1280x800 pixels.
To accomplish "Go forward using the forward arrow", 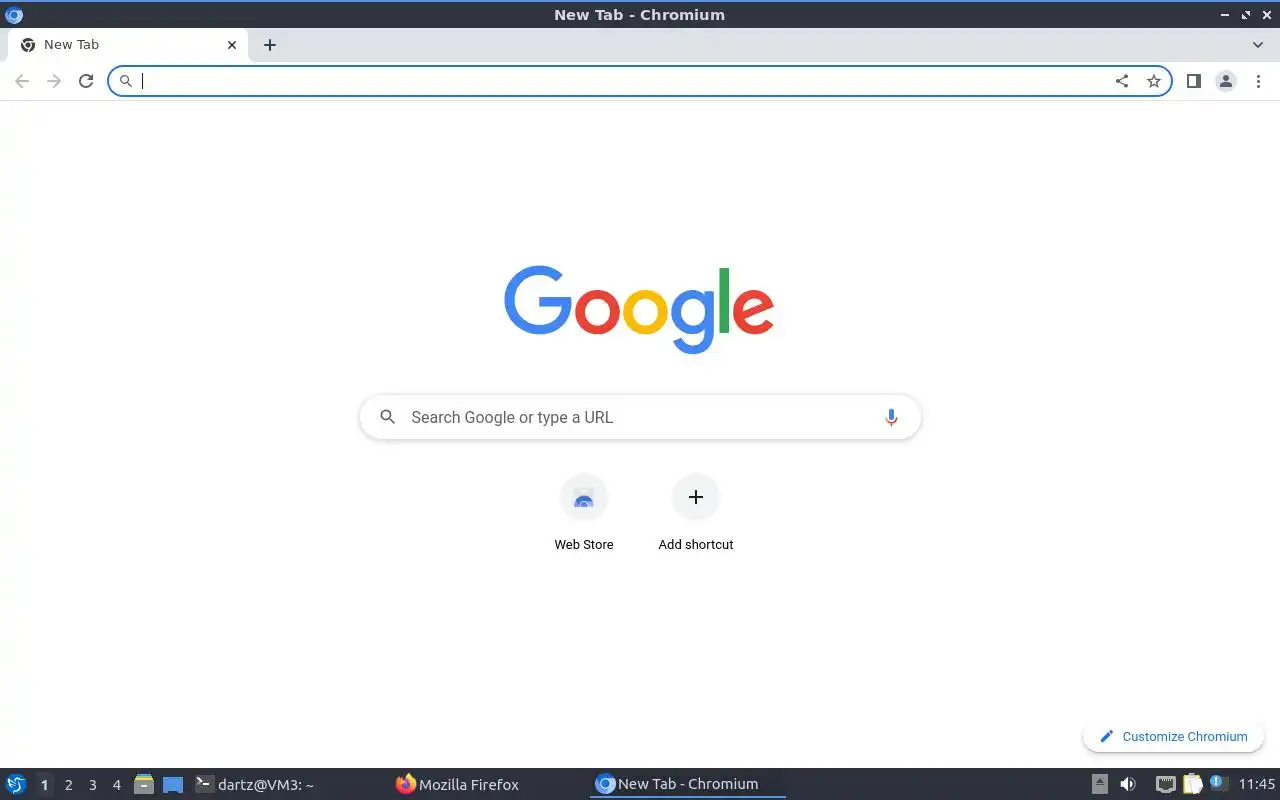I will point(54,81).
